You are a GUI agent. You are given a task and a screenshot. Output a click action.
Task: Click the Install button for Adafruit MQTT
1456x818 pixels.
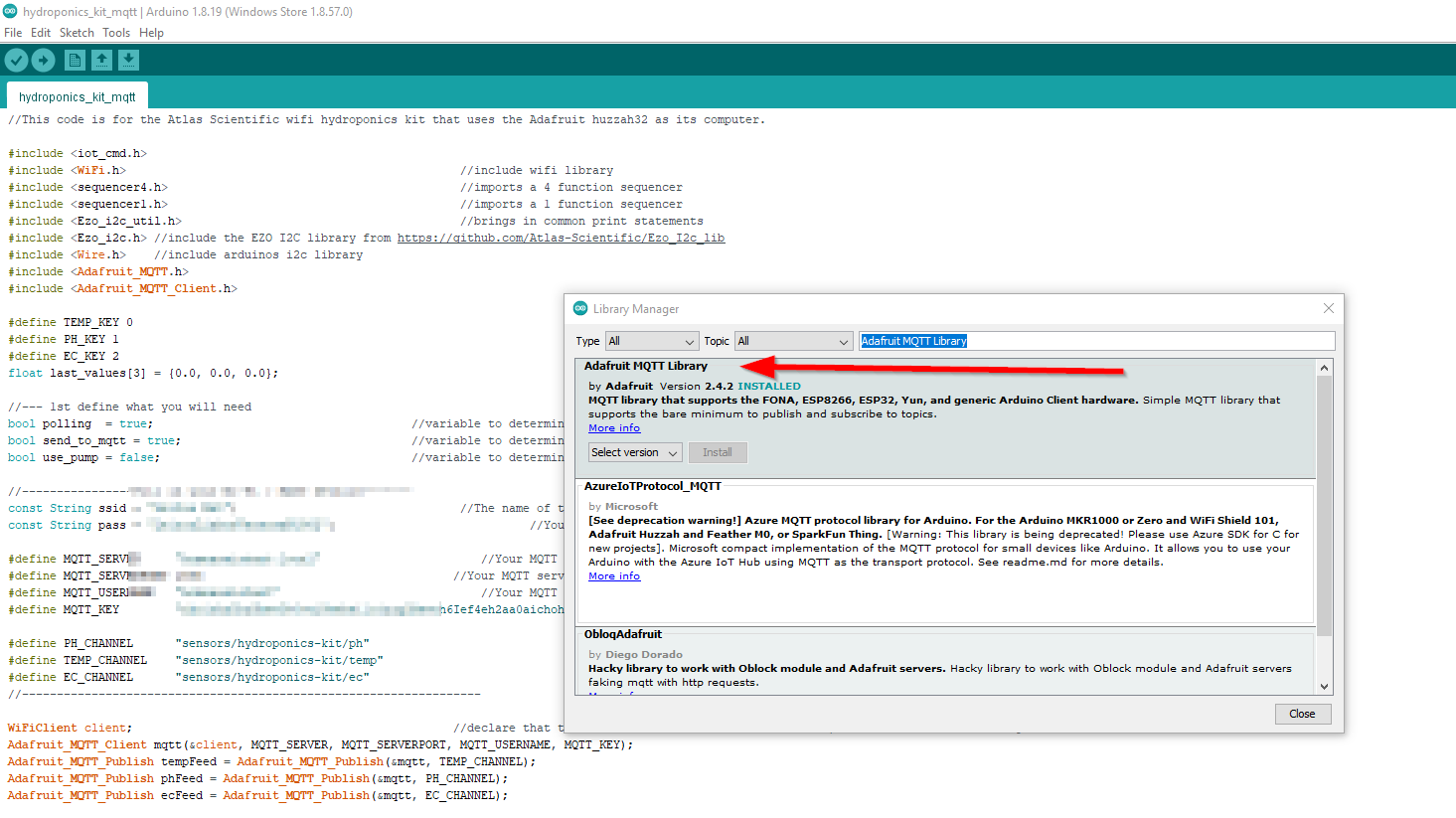click(x=718, y=452)
